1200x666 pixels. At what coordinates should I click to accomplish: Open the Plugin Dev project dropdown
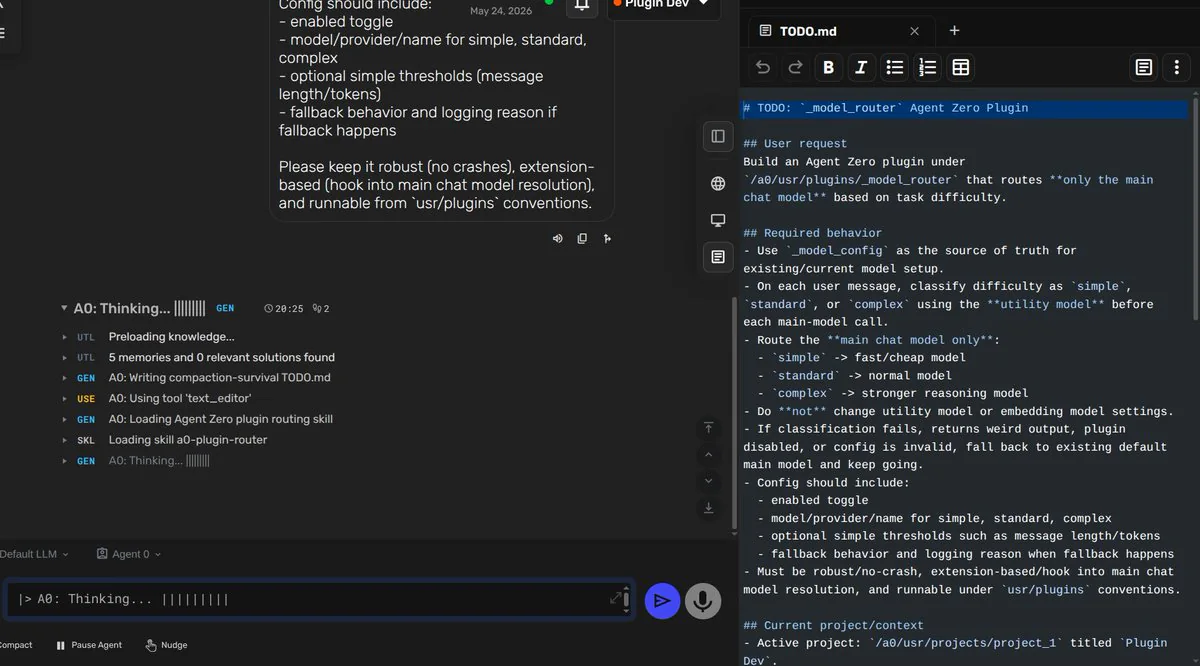tap(664, 5)
